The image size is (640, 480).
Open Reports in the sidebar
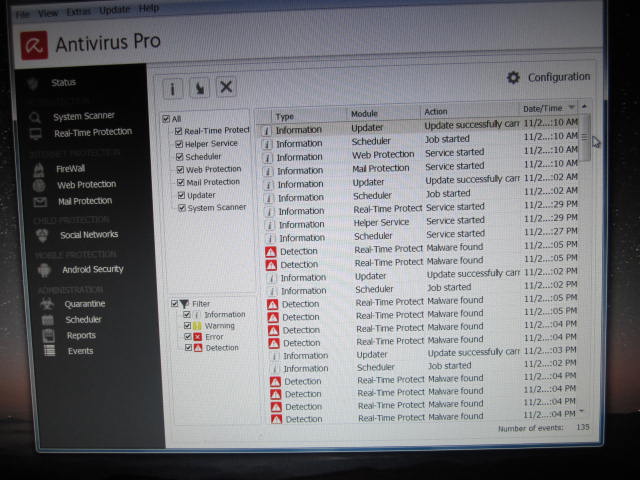[81, 336]
